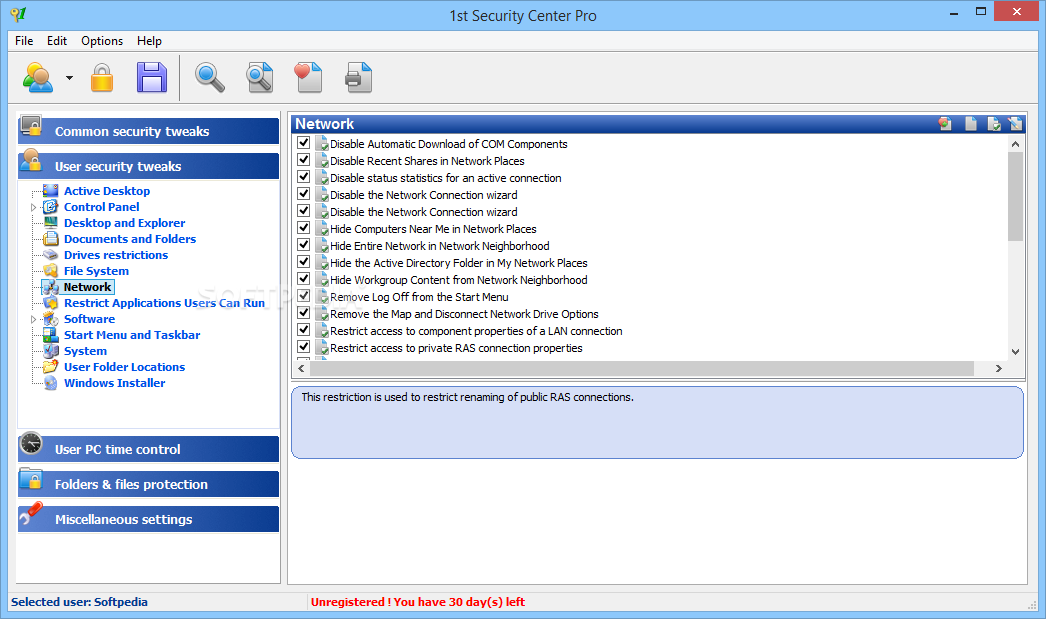Open Folders & files protection section

pos(148,484)
